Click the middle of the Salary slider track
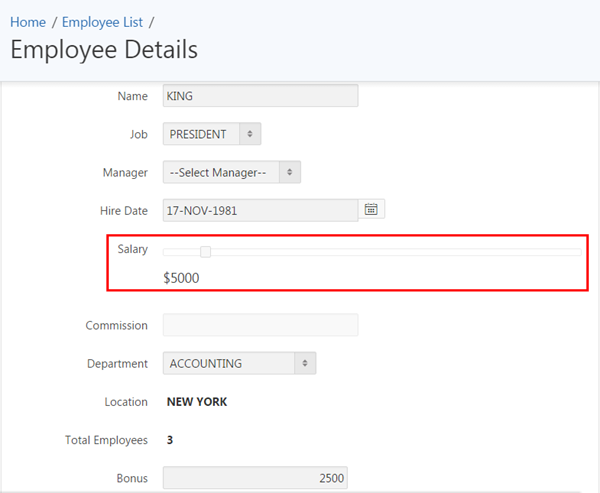 pos(372,252)
